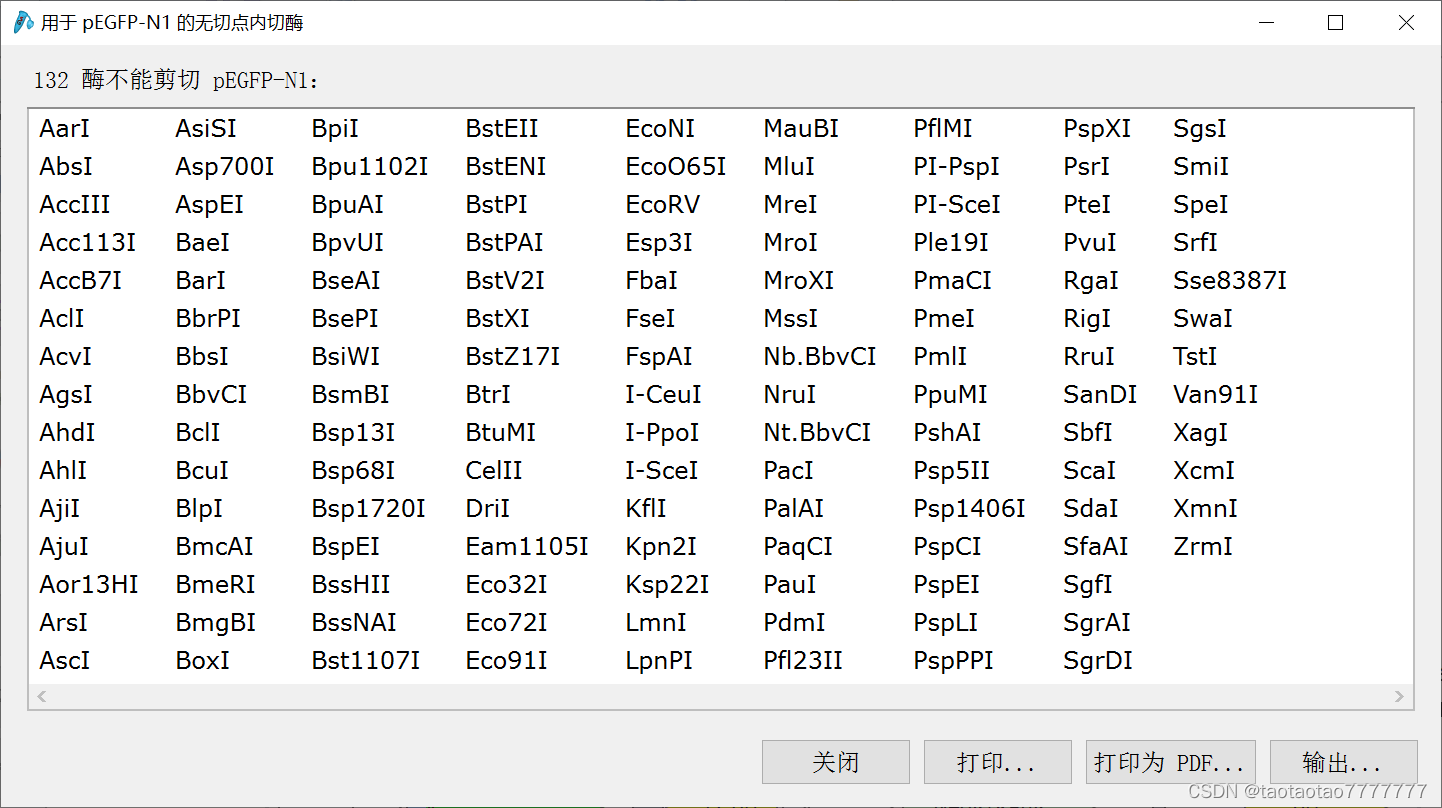This screenshot has height=808, width=1442.
Task: Select enzyme BbvCI
Action: [211, 395]
